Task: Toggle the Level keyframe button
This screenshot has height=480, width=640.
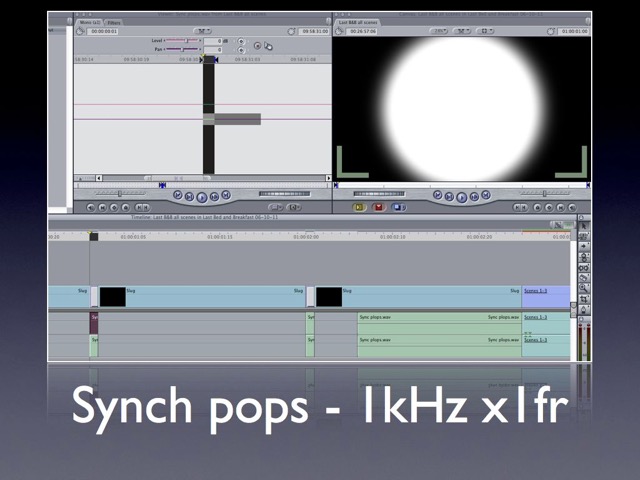Action: [x=241, y=41]
